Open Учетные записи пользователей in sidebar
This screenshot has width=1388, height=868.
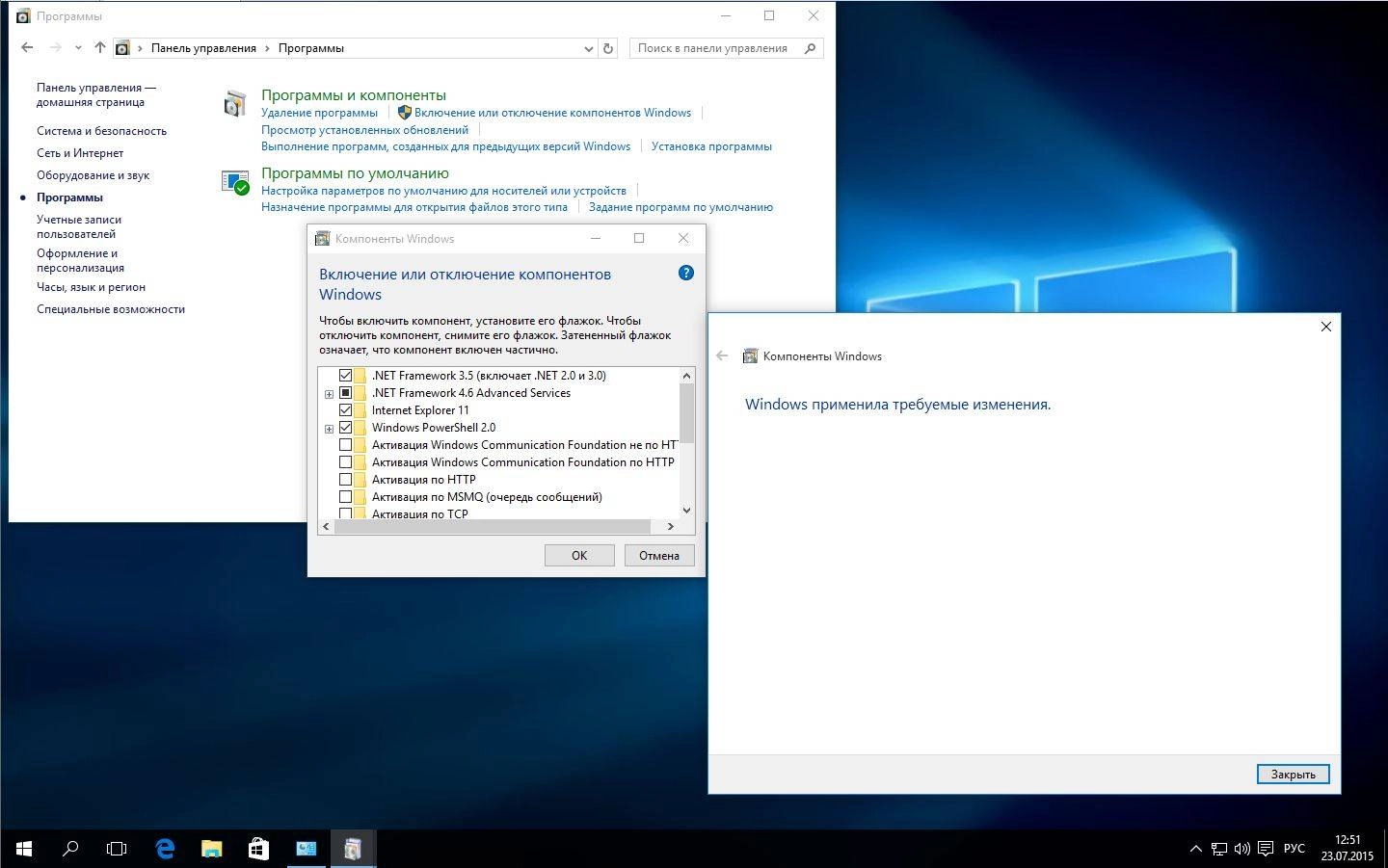click(x=79, y=226)
